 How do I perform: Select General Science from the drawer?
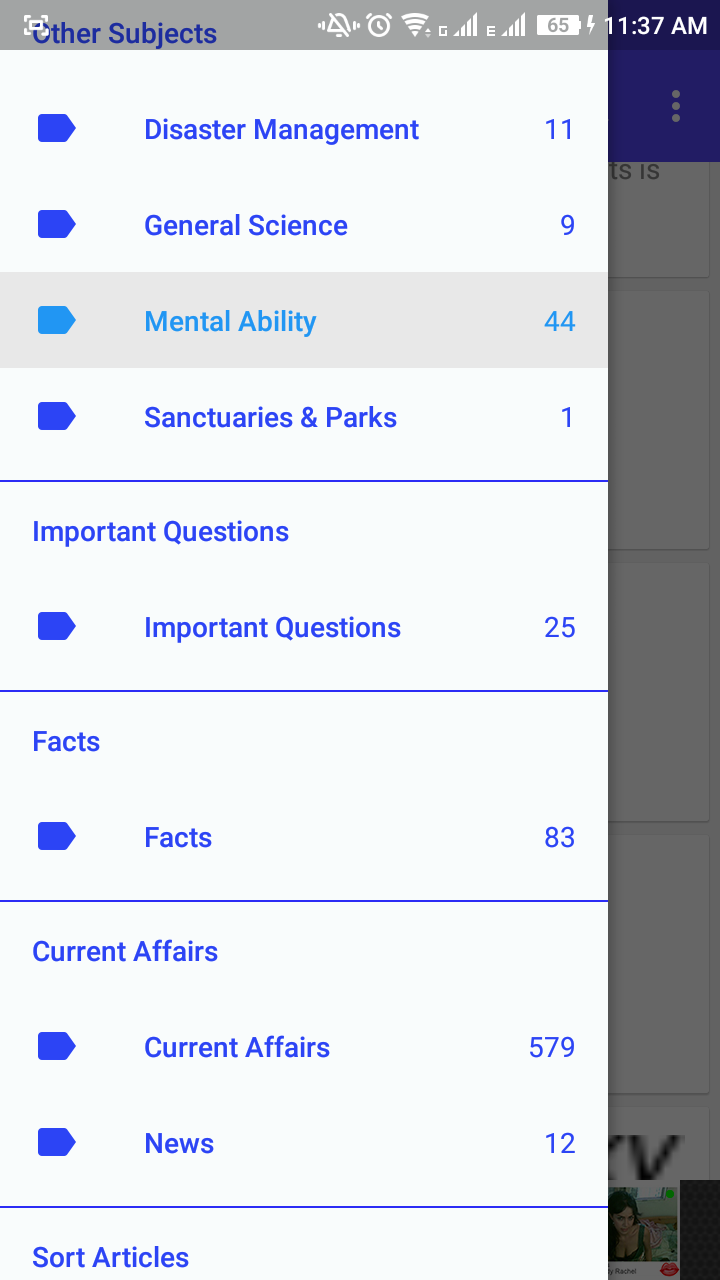[304, 225]
